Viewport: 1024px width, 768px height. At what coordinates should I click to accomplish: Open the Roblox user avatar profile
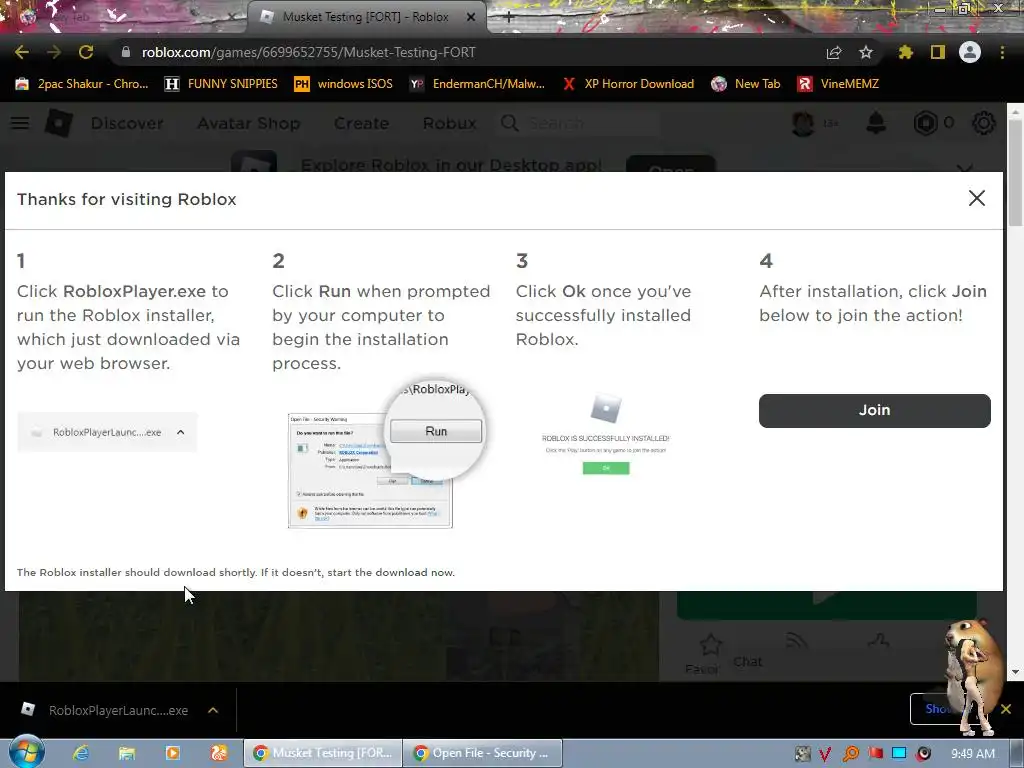[803, 123]
